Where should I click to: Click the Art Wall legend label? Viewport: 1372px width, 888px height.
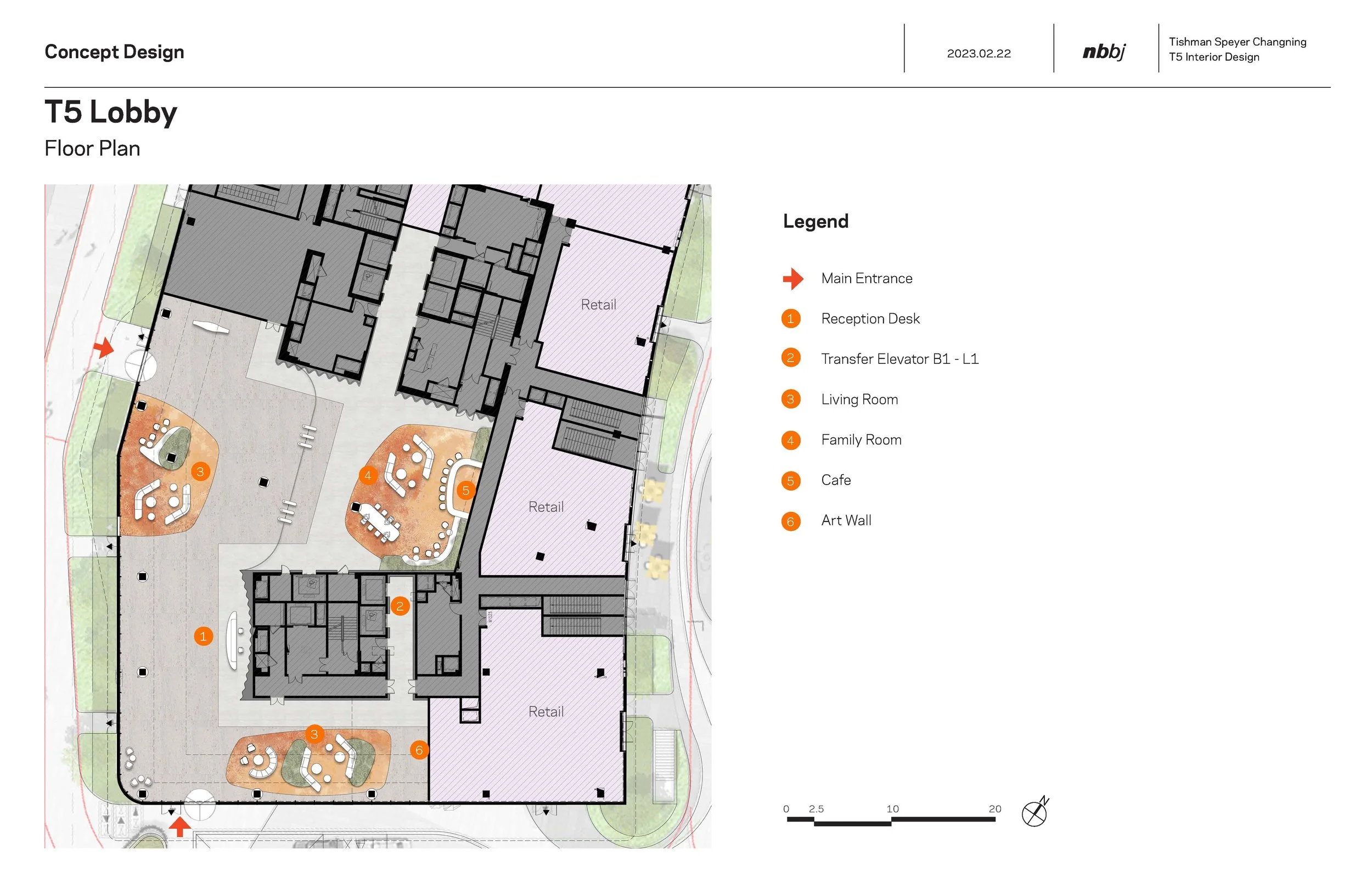pos(846,521)
